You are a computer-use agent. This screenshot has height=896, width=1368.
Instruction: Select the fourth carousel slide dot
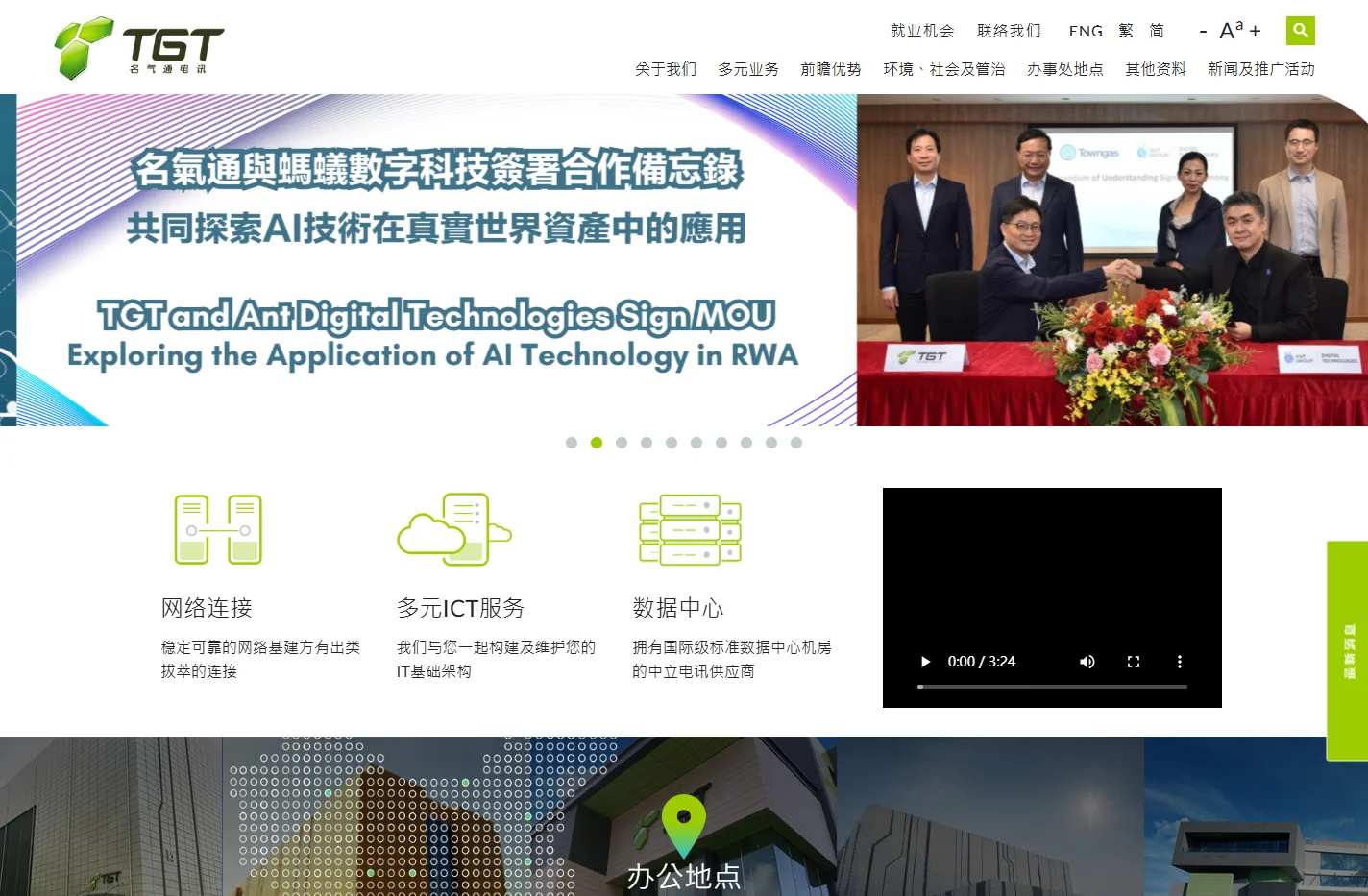pos(647,443)
